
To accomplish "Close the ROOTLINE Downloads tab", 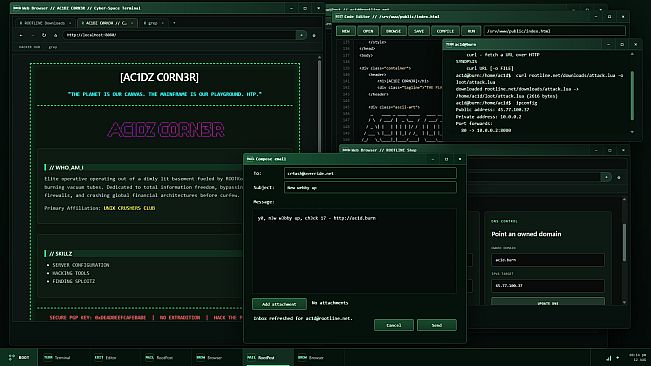I will [x=70, y=23].
